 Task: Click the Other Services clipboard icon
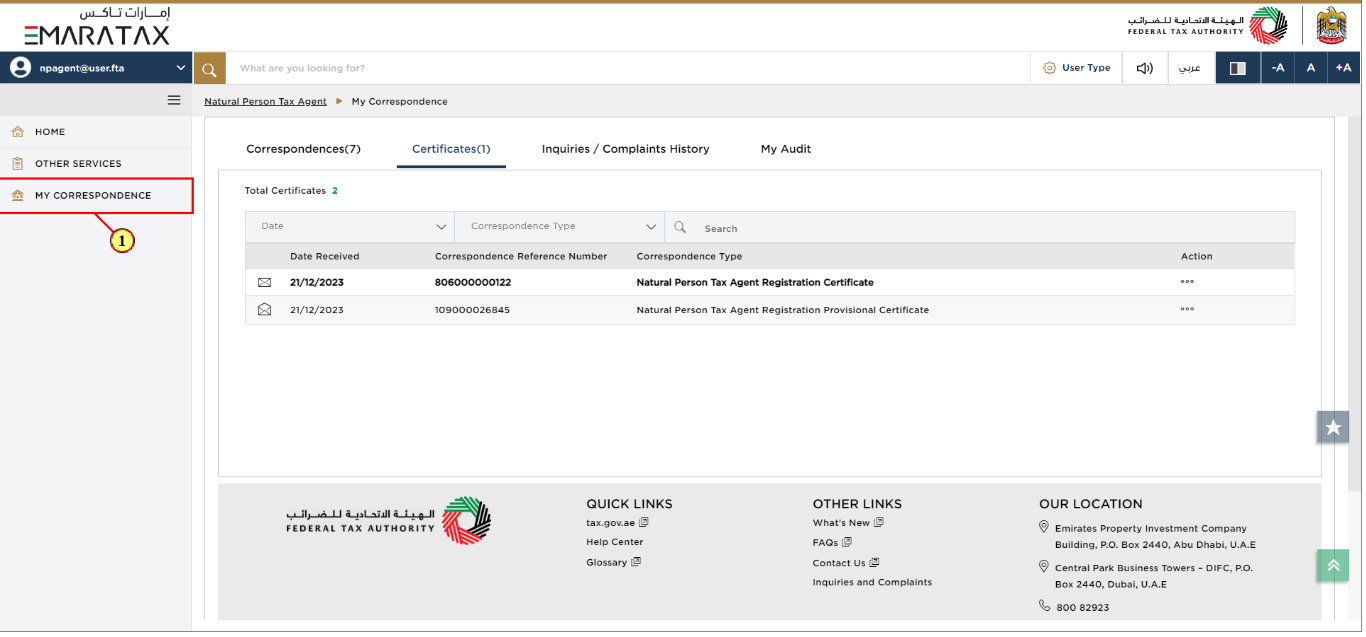(x=17, y=163)
